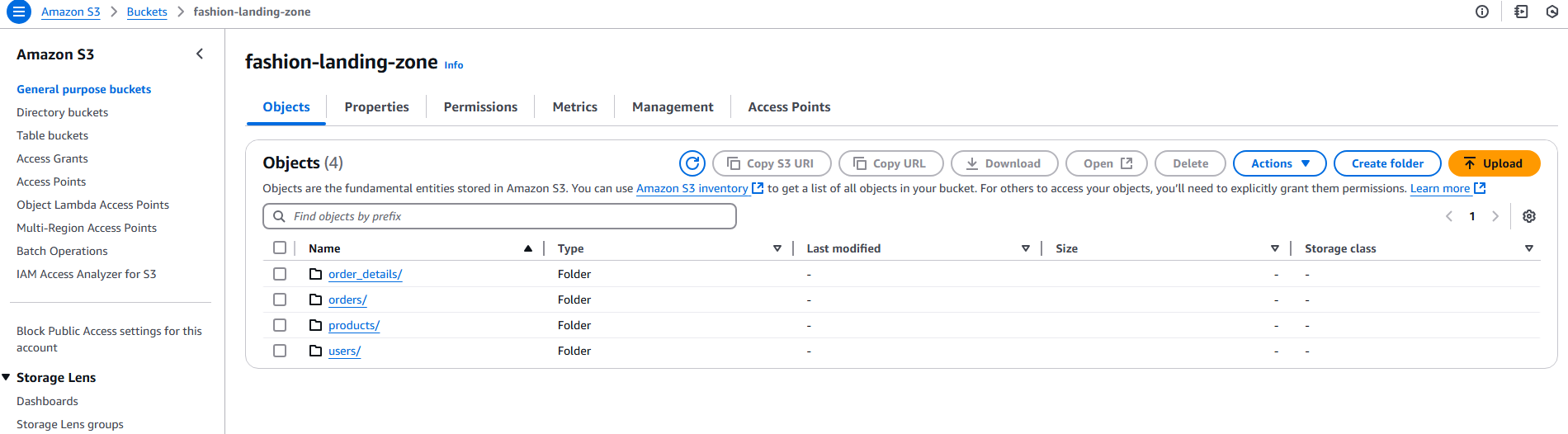
Task: Open the products/ folder link
Action: tap(354, 325)
